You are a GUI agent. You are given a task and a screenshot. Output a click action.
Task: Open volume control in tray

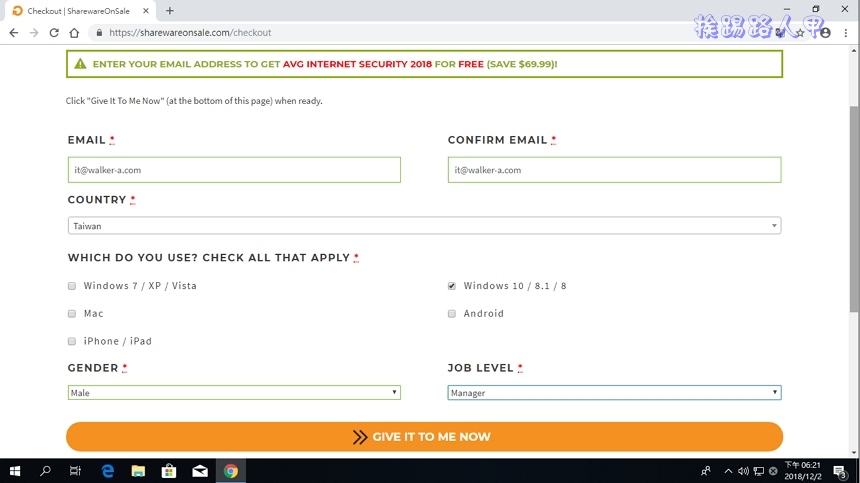(x=743, y=471)
